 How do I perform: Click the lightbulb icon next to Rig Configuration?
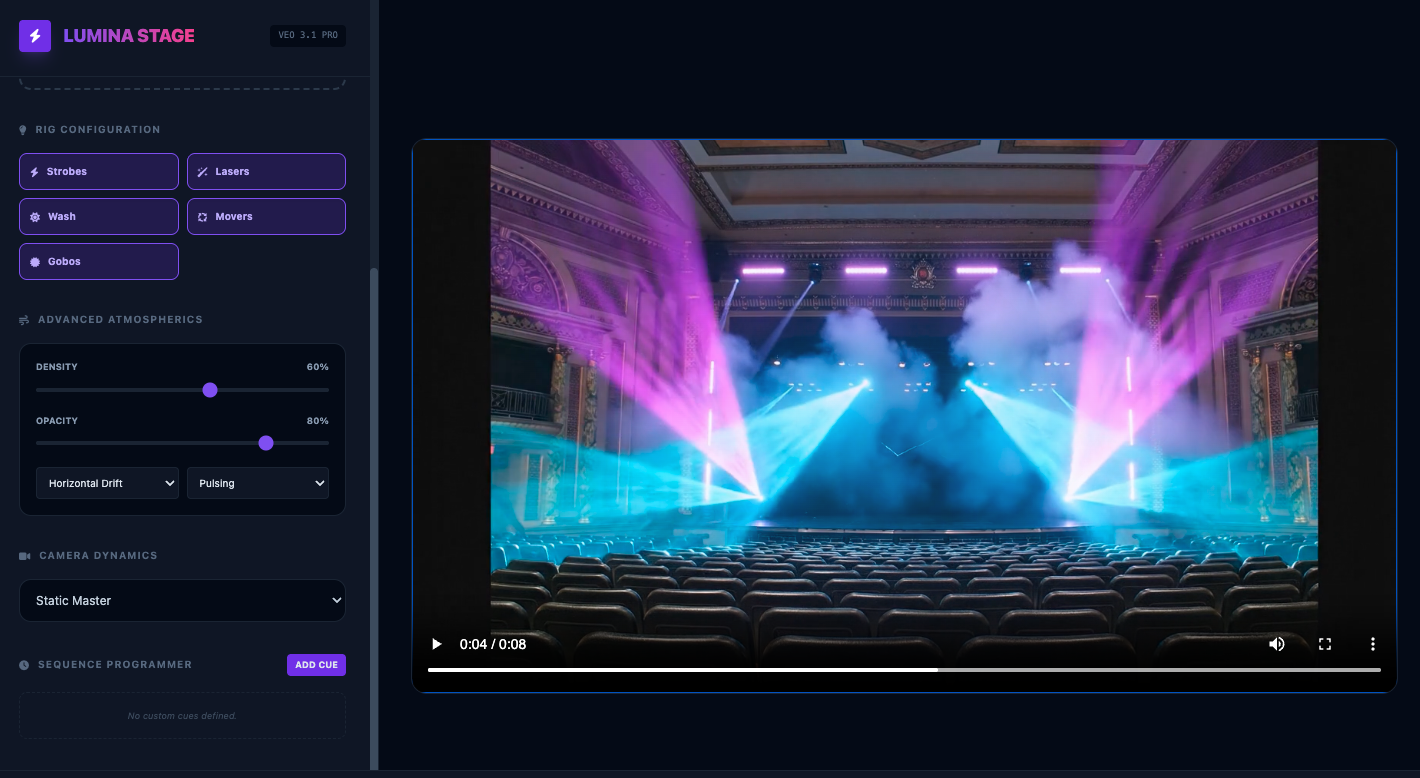point(22,129)
